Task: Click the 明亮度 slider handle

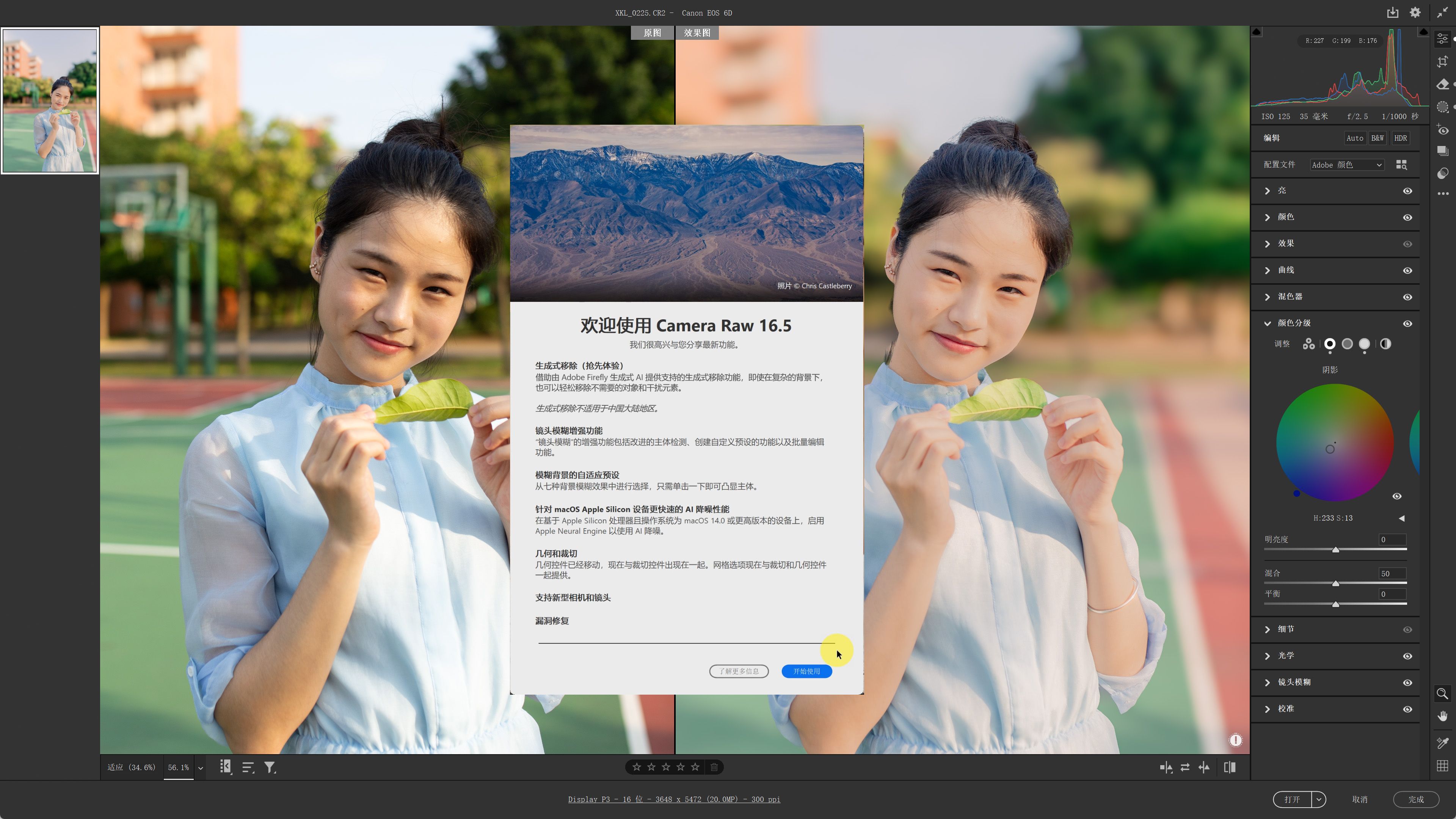Action: [x=1335, y=550]
